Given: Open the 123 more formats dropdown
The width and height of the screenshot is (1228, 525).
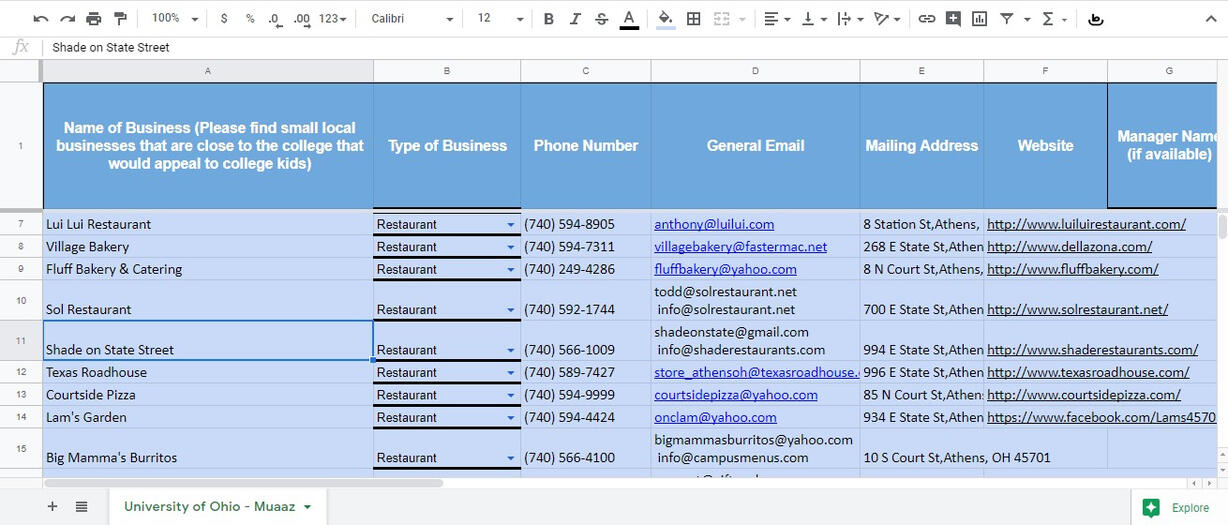Looking at the screenshot, I should 333,18.
